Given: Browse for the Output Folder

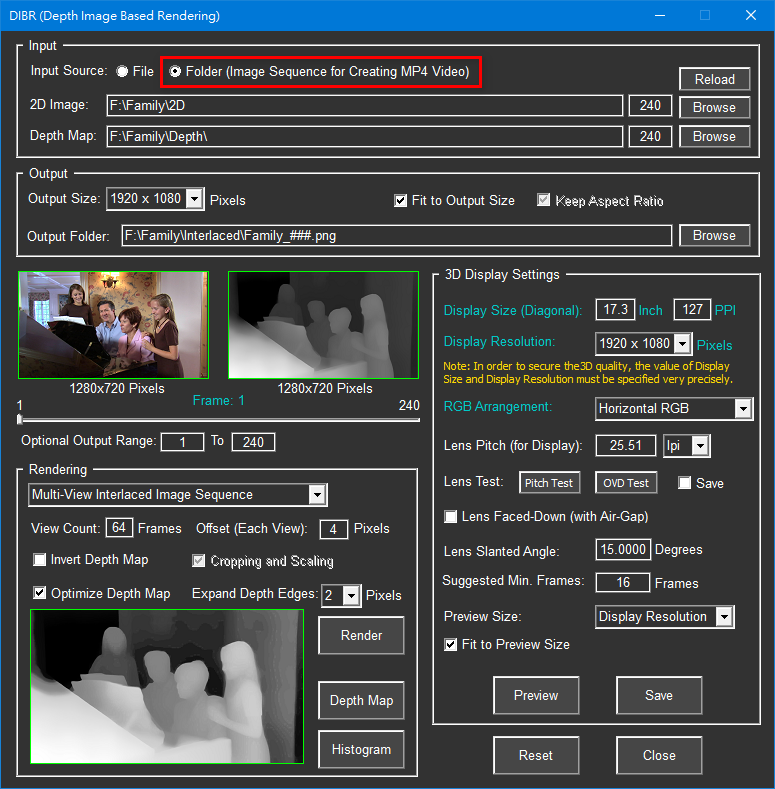Looking at the screenshot, I should (x=715, y=235).
